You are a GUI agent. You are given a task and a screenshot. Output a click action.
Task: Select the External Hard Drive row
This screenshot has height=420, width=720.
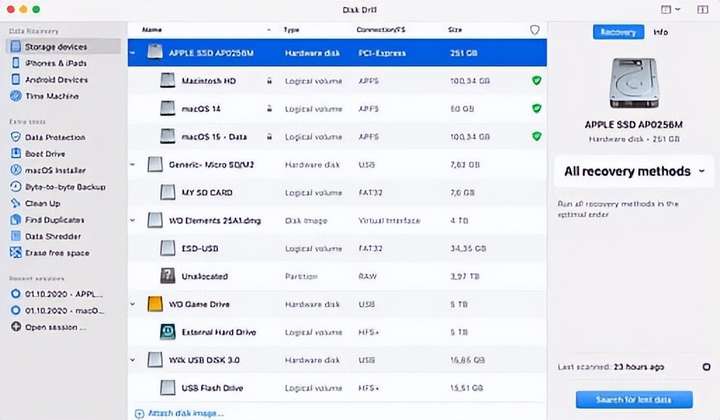coord(337,332)
